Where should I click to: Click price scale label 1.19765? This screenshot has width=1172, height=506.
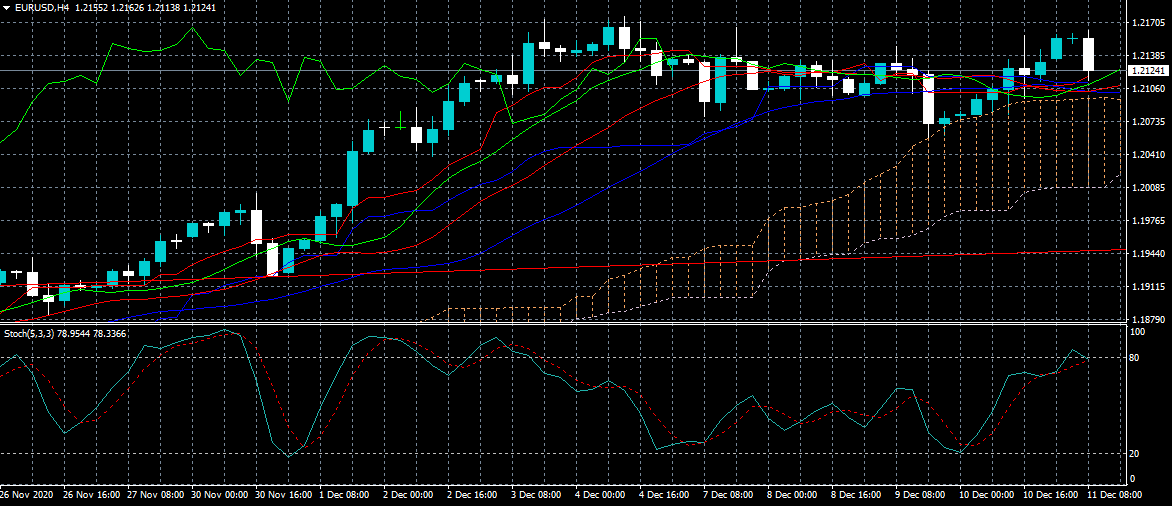pos(1150,220)
